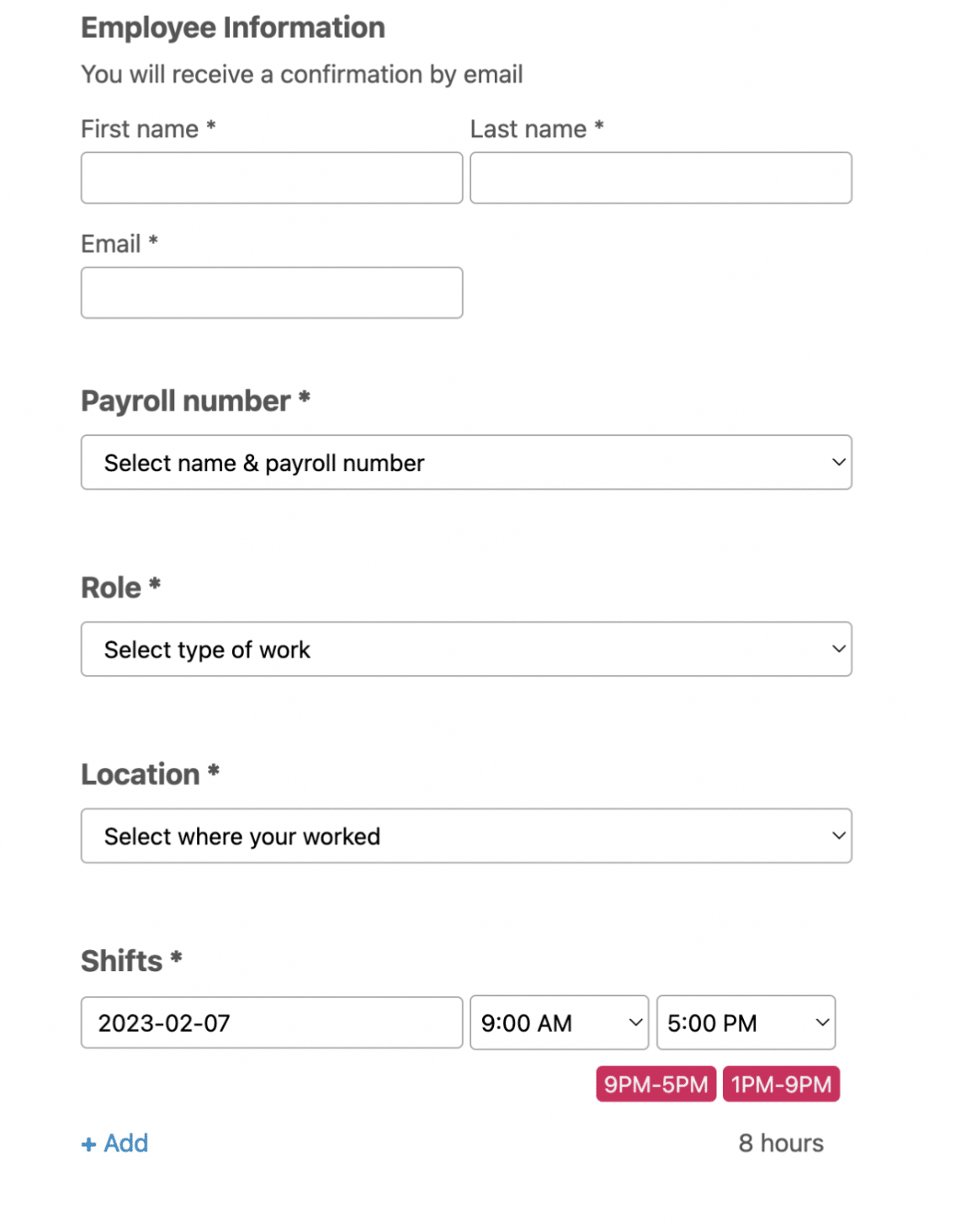This screenshot has width=961, height=1232.
Task: Click the Role section heading
Action: point(111,587)
